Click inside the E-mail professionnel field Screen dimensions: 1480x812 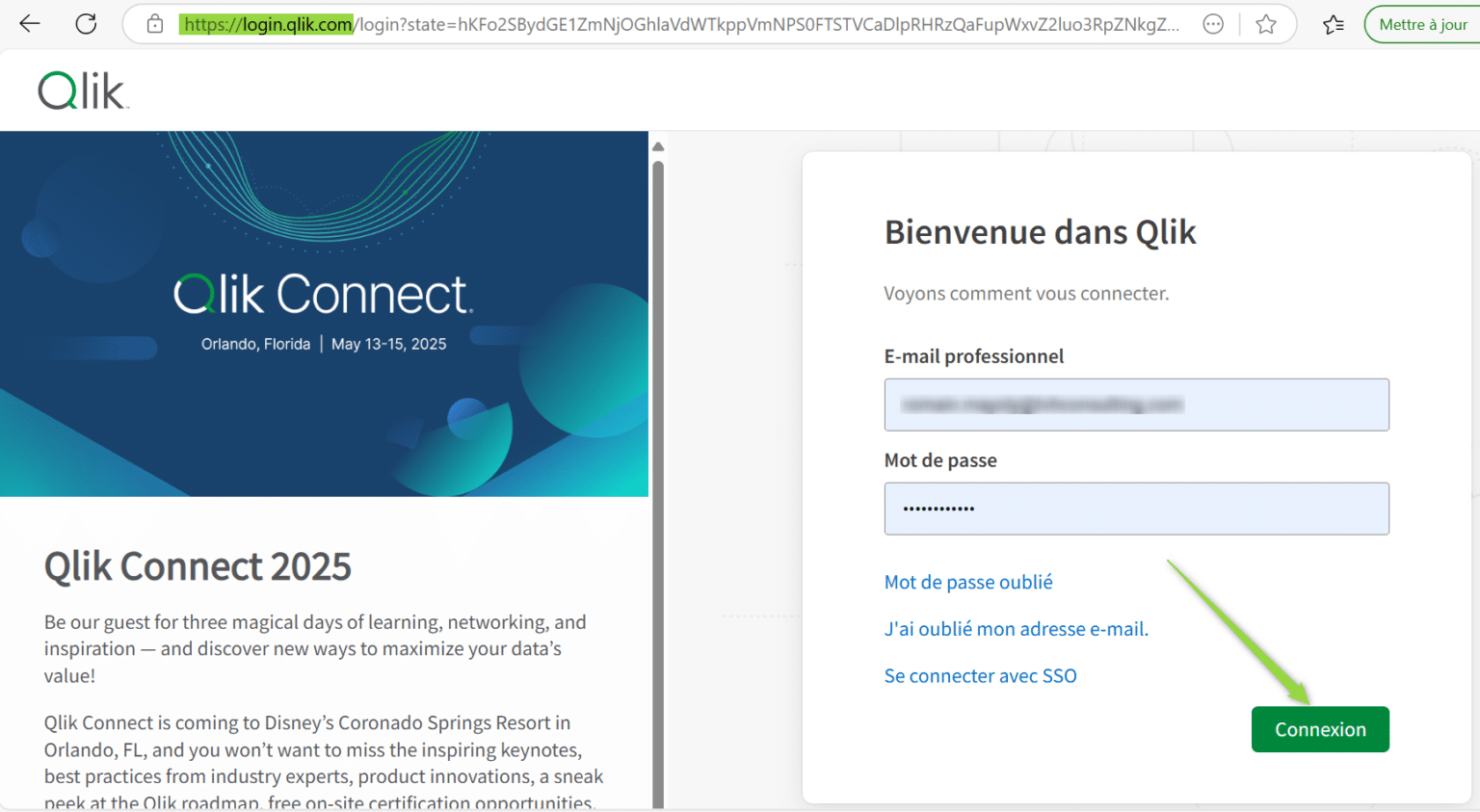(1136, 405)
